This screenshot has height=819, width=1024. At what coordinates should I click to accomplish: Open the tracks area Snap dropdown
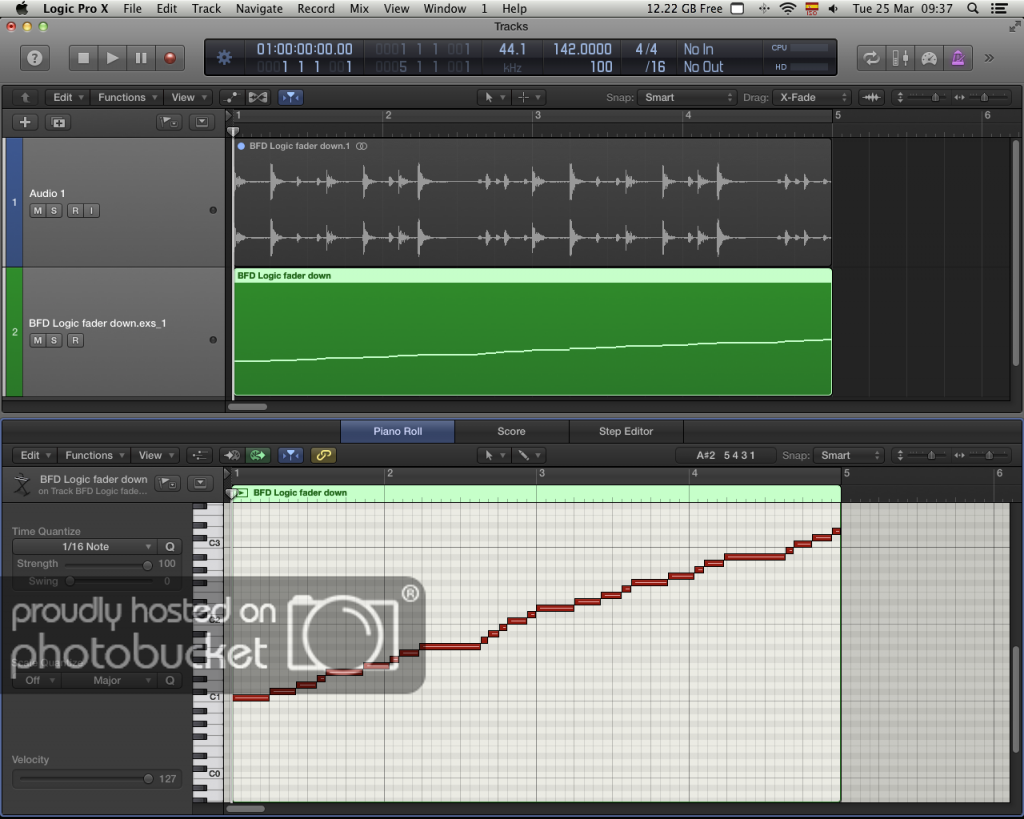[x=688, y=97]
